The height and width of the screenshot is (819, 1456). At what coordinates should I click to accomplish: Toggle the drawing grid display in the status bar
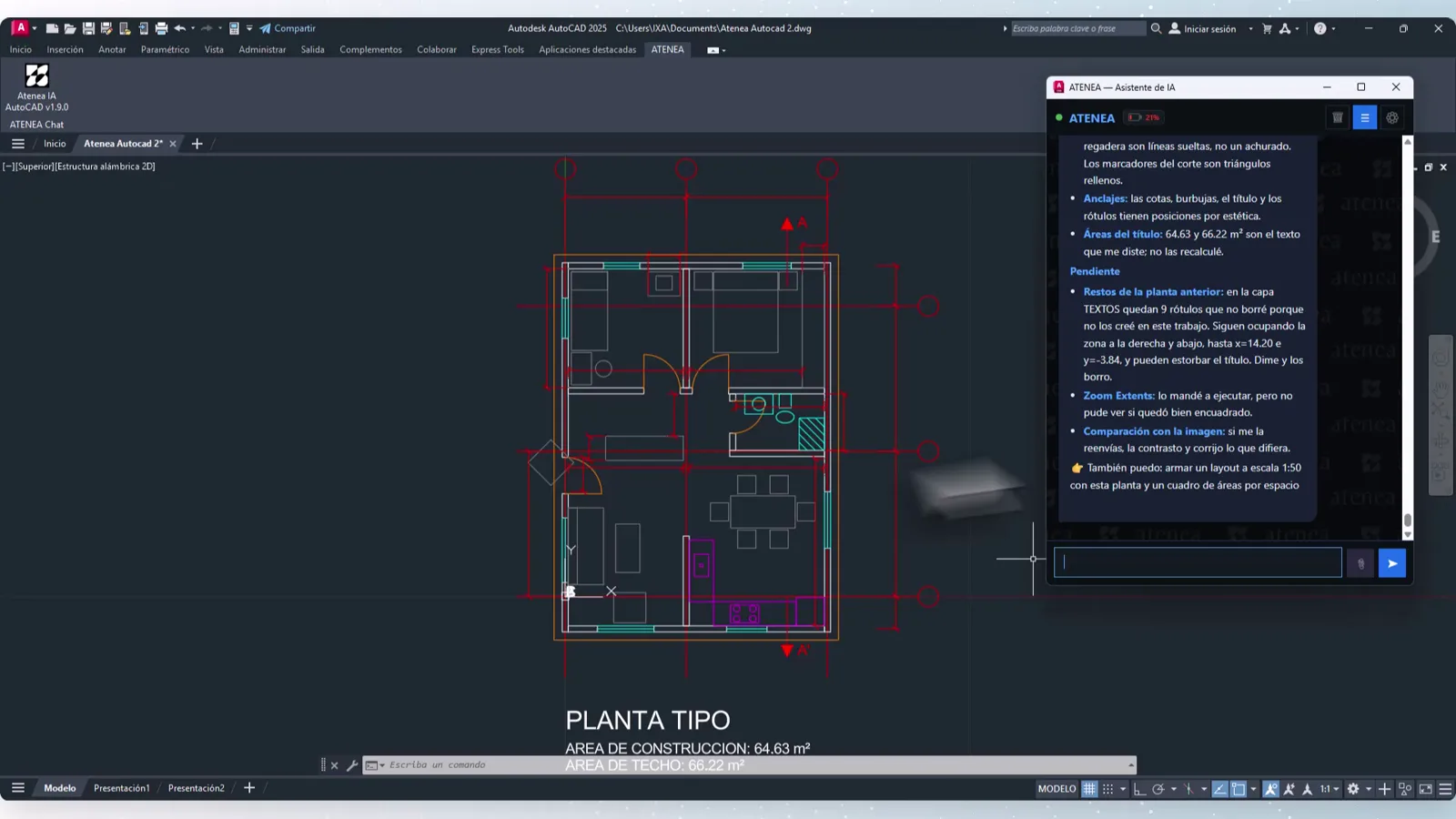[1089, 789]
